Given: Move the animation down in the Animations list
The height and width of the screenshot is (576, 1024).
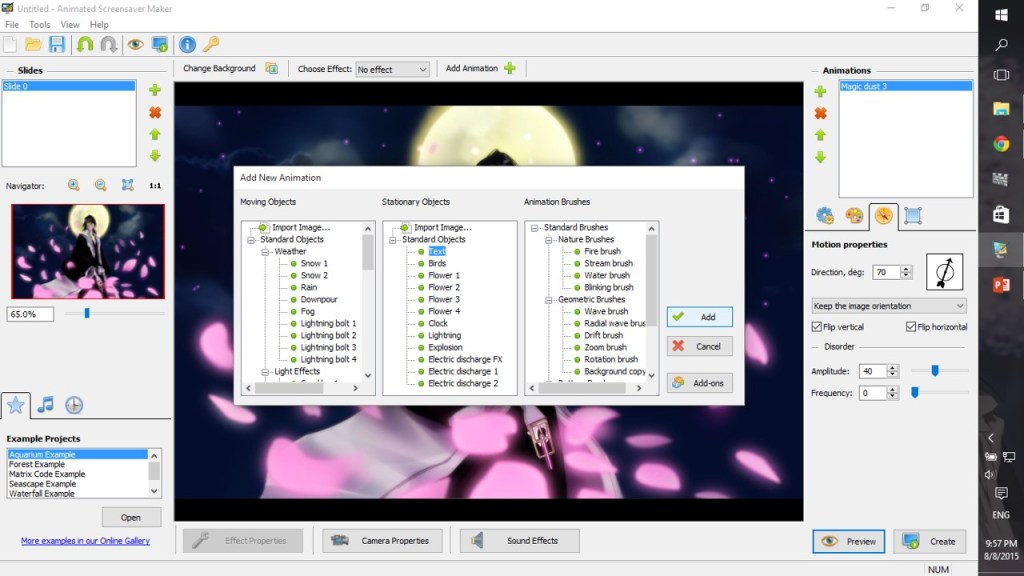Looking at the screenshot, I should 820,157.
